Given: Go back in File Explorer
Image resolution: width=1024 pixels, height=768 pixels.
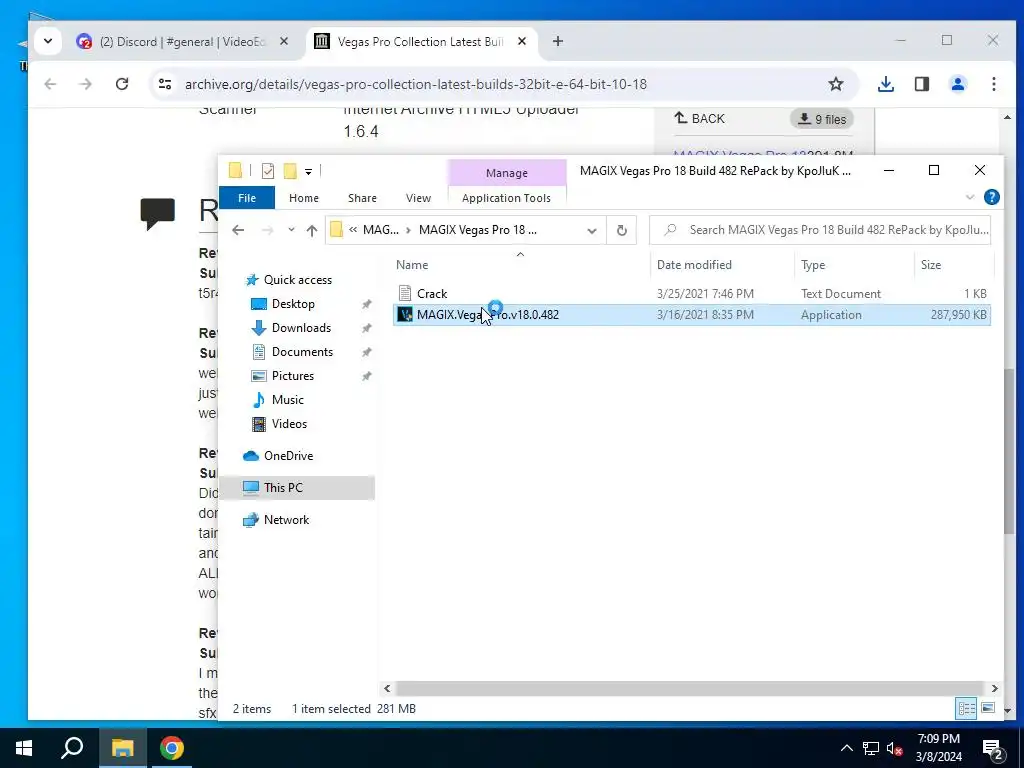Looking at the screenshot, I should click(x=238, y=230).
